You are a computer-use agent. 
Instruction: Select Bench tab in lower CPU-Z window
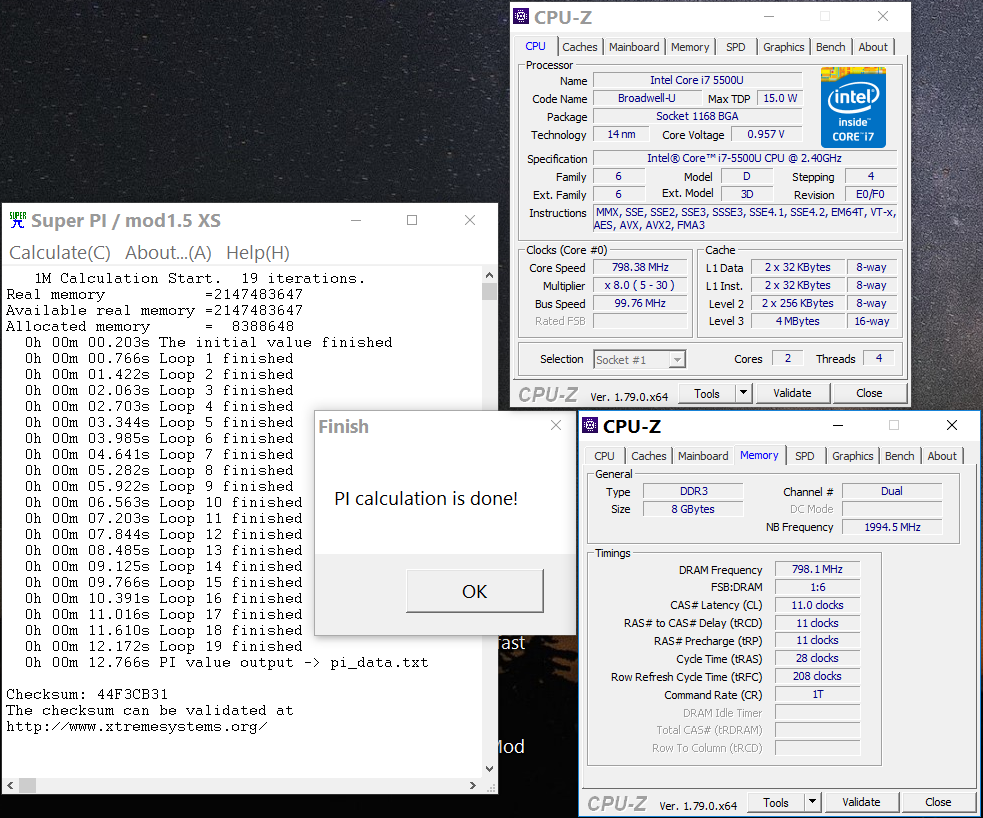tap(899, 456)
